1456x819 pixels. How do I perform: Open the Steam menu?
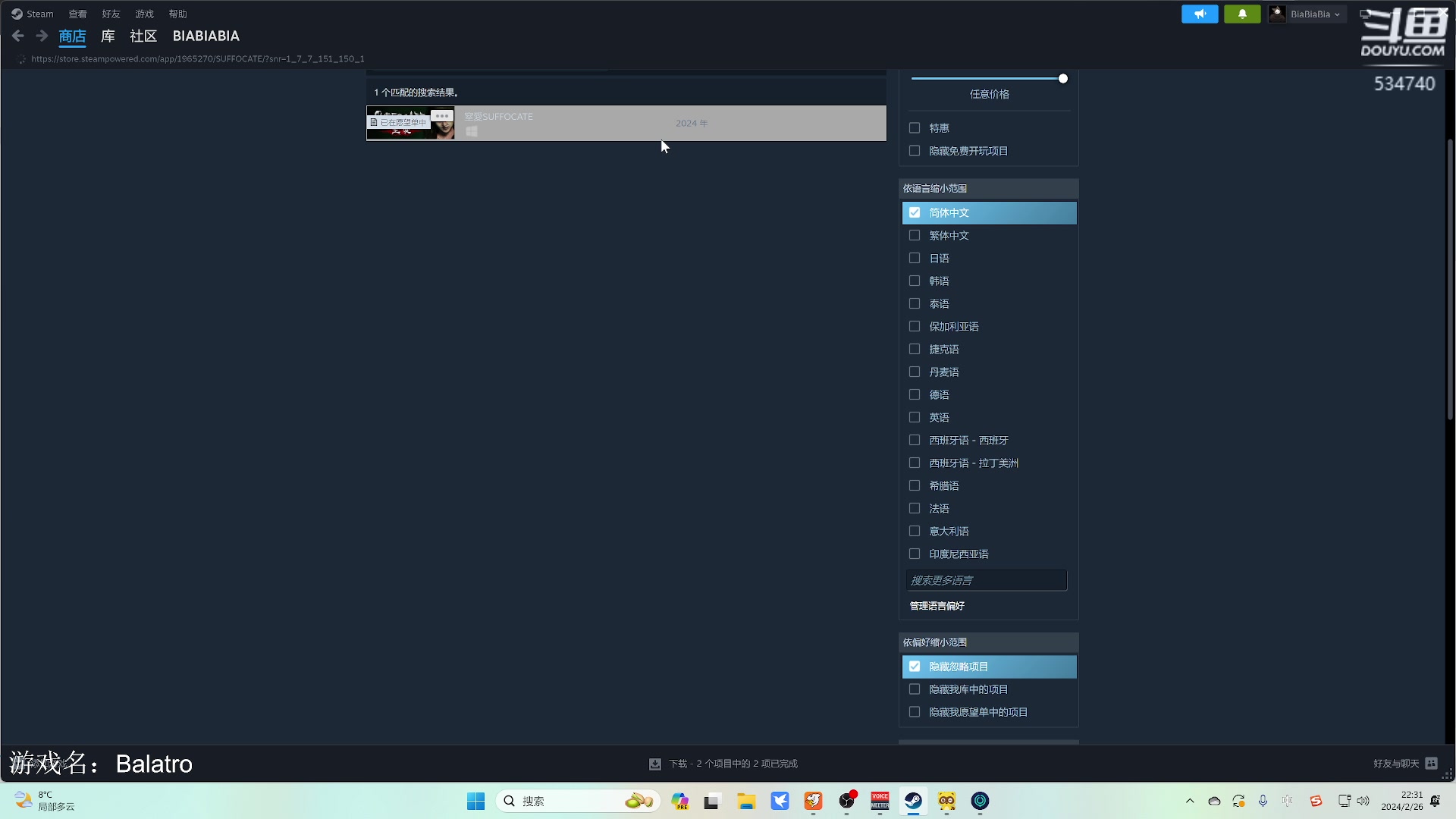(x=40, y=14)
